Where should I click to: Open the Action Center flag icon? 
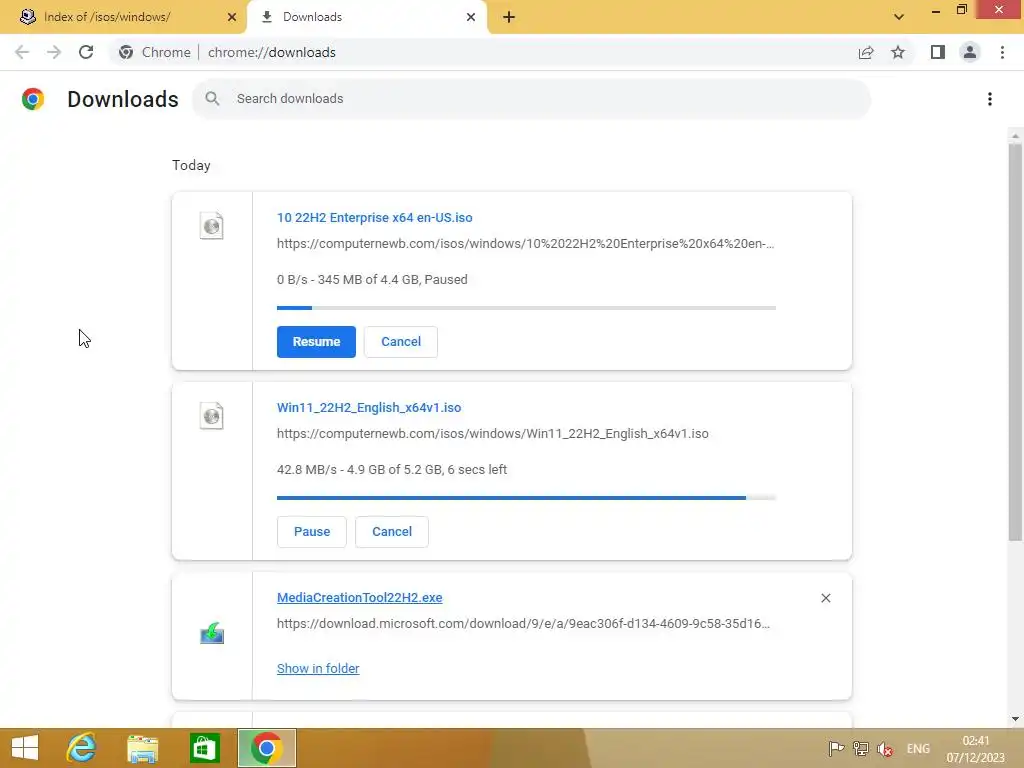pyautogui.click(x=835, y=748)
